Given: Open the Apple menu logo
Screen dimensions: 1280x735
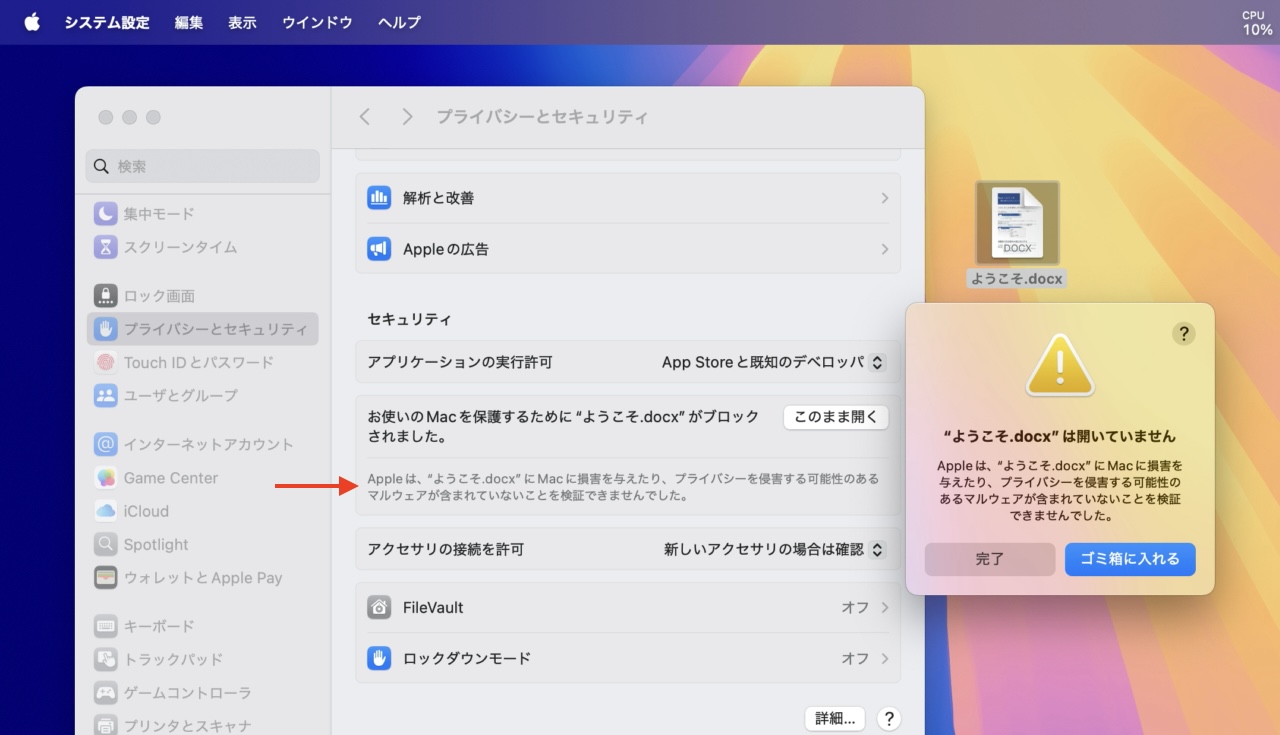Looking at the screenshot, I should coord(32,22).
